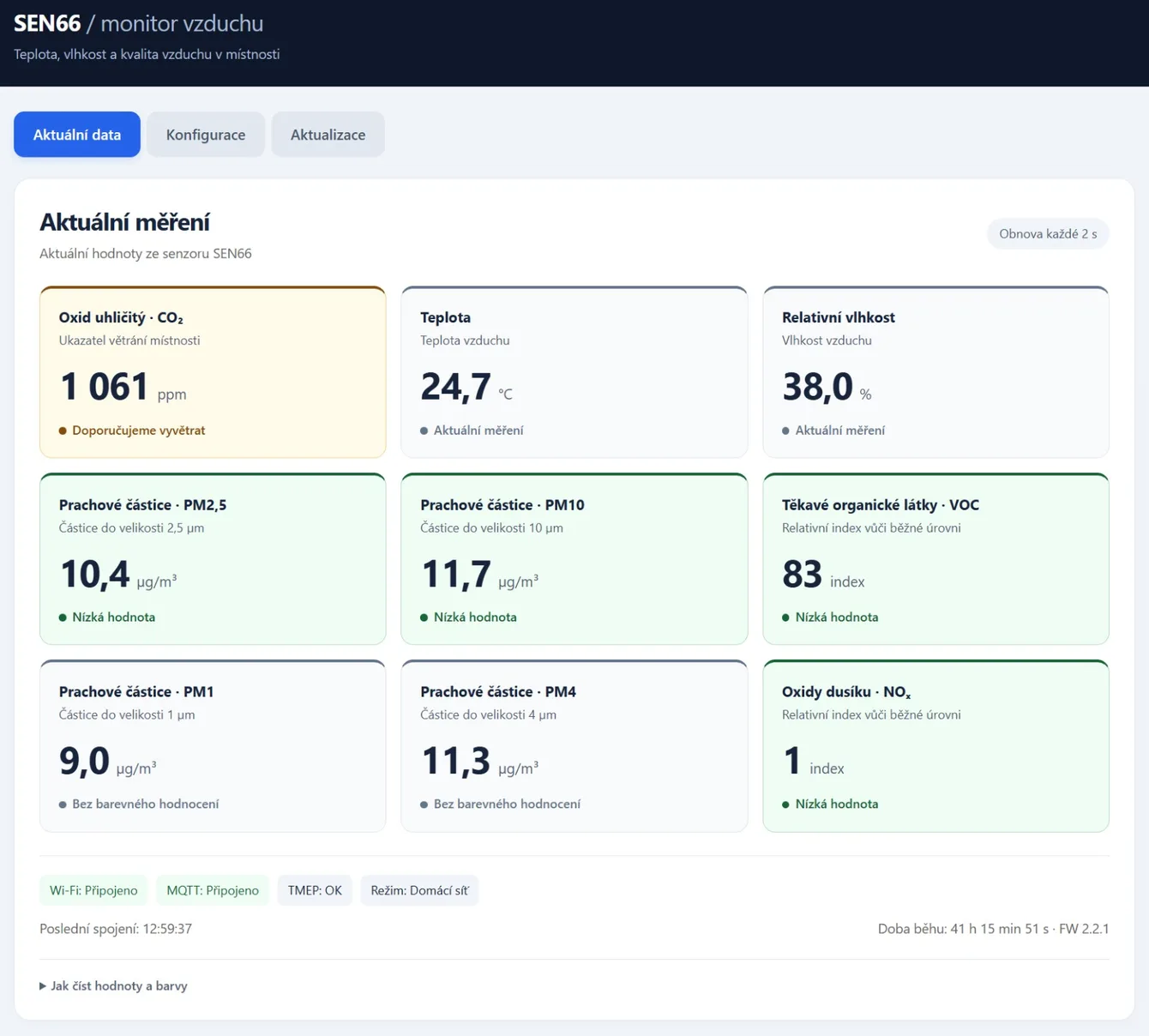The image size is (1149, 1036).
Task: Open the Relativní vlhkost card
Action: 935,372
